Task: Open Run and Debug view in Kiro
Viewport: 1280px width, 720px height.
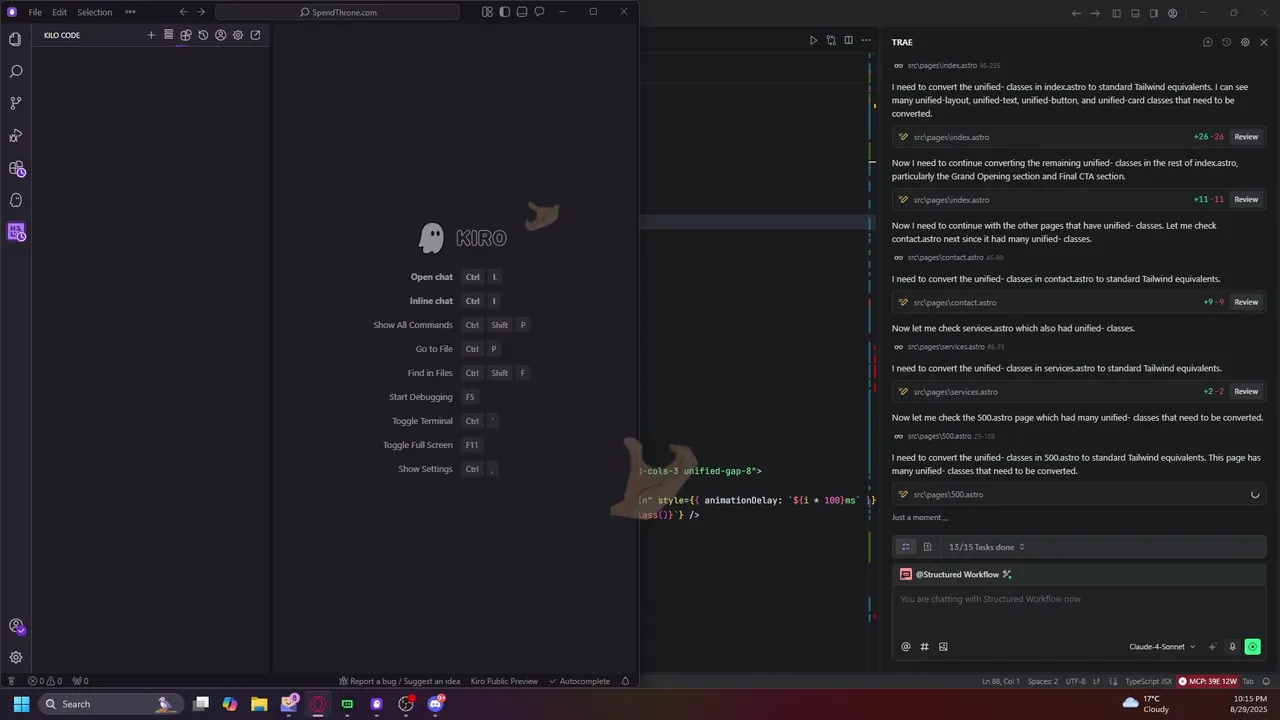Action: [x=15, y=135]
